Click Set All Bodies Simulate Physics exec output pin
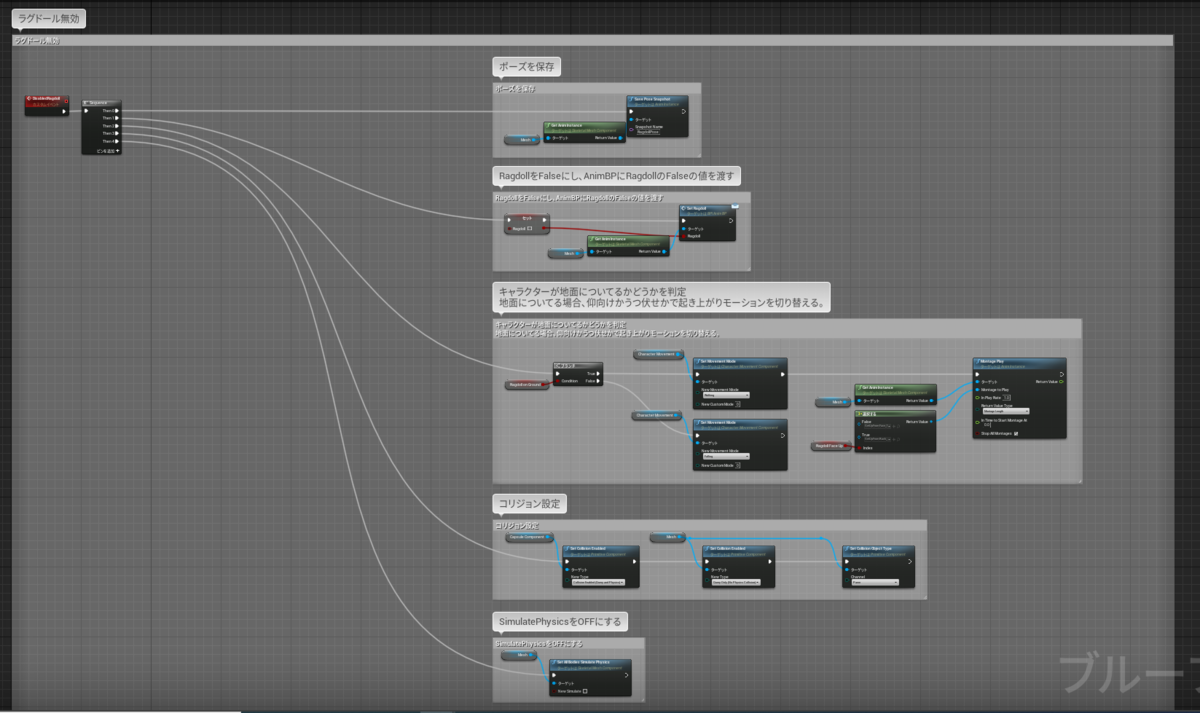This screenshot has height=713, width=1200. coord(626,675)
